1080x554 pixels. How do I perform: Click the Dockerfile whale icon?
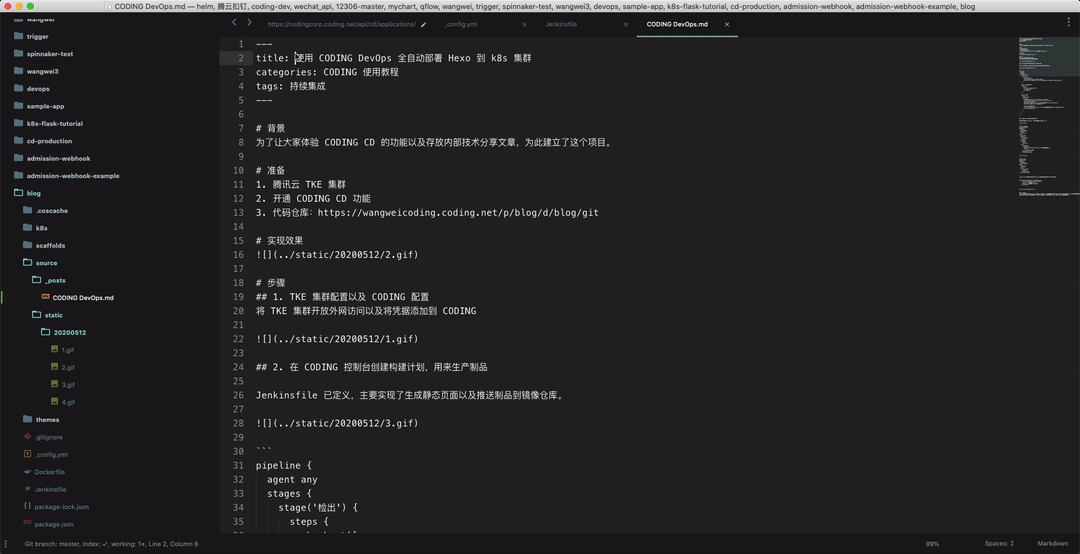(x=28, y=471)
